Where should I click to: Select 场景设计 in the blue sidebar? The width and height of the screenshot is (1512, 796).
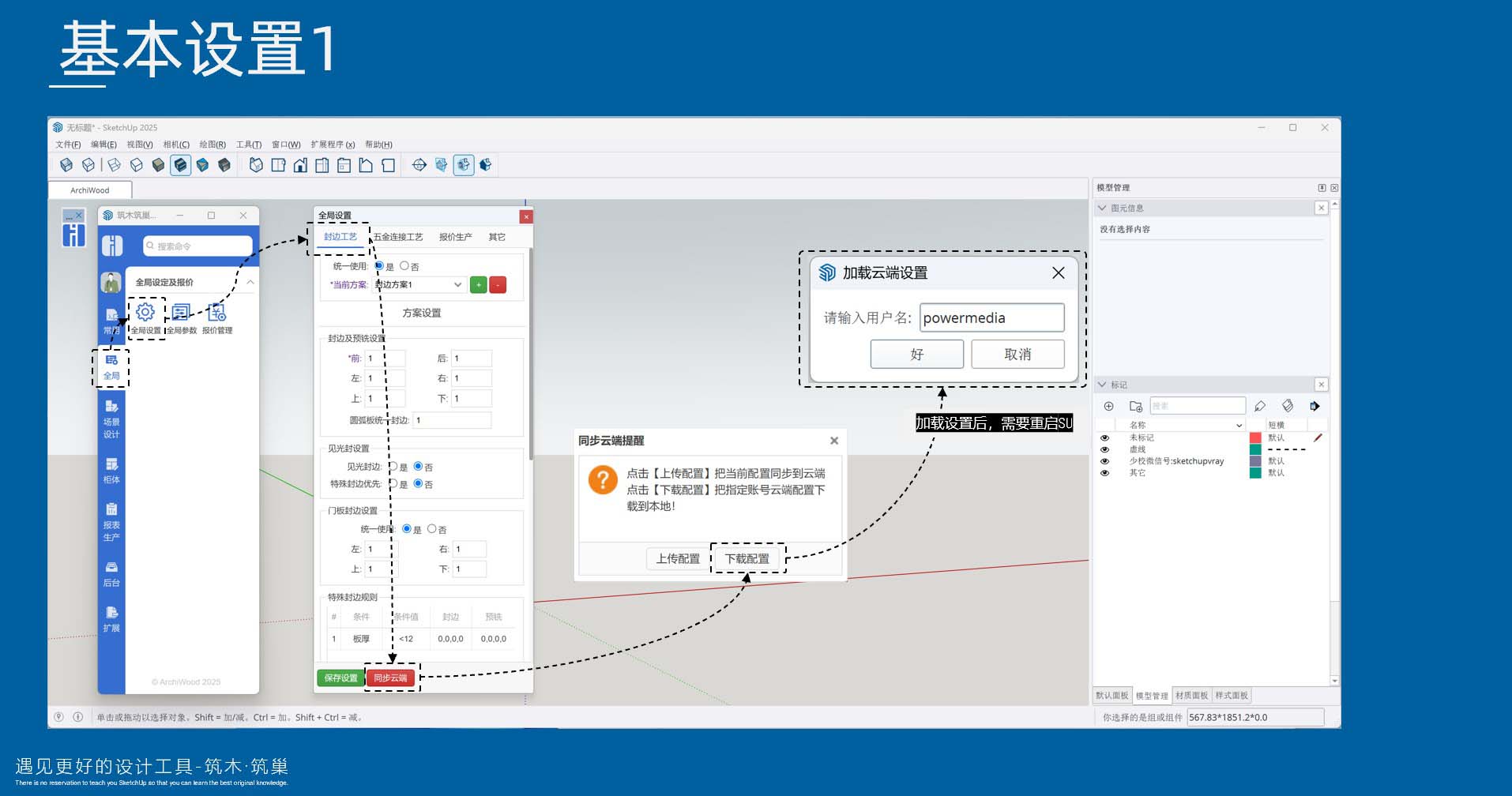coord(111,418)
